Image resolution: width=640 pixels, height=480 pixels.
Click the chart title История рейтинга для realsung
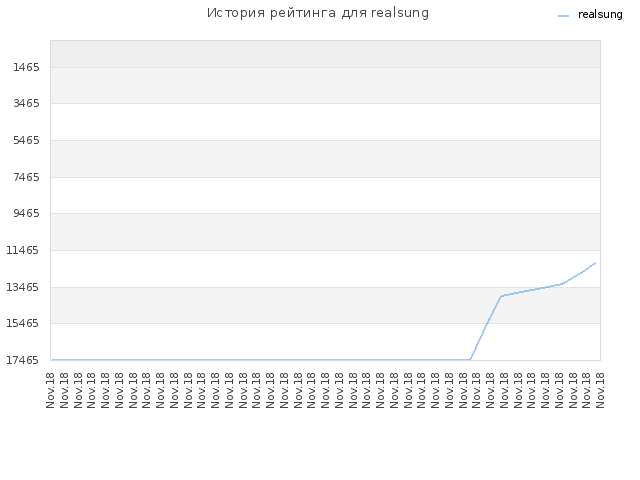(x=318, y=13)
